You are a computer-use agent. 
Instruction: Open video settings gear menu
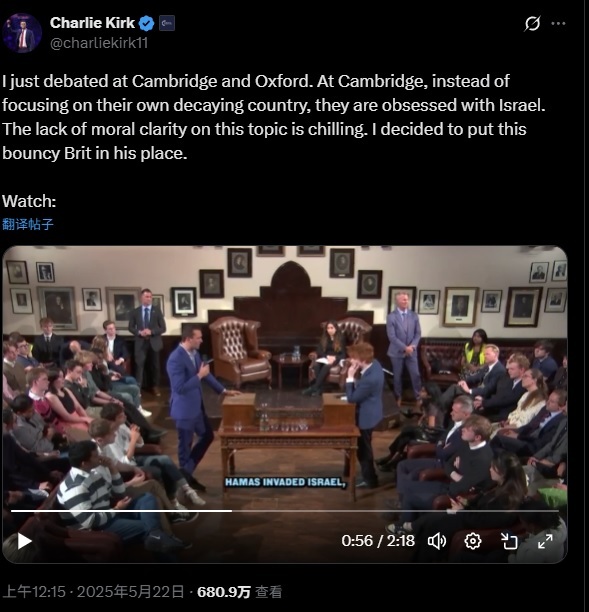[473, 541]
